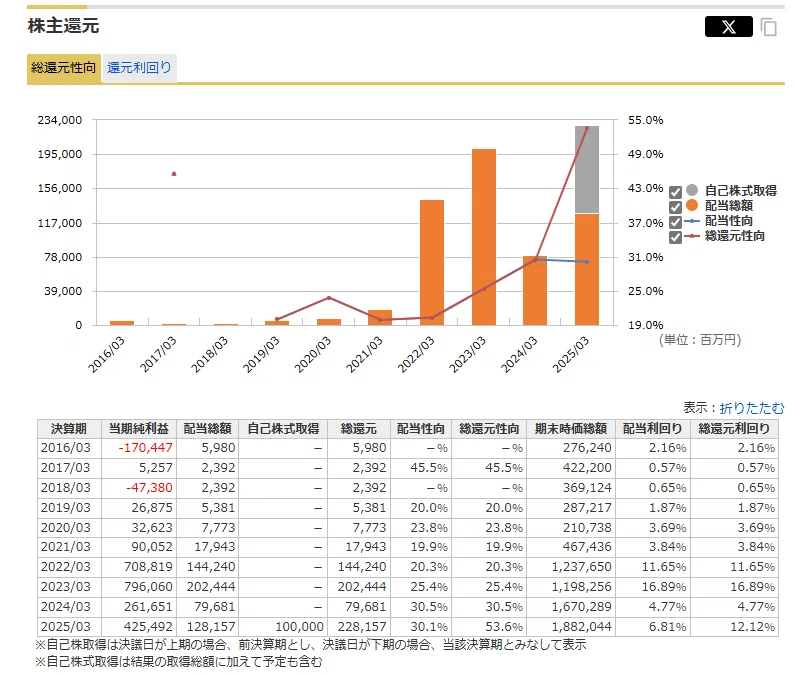Click the 当期純利益 column header
Screen dimensions: 796x675
click(139, 429)
